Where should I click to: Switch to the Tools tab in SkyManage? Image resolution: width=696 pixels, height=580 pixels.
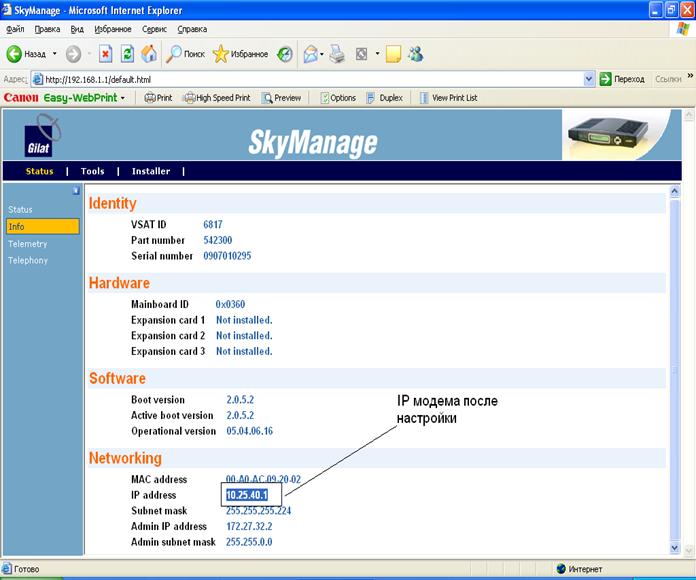click(x=92, y=171)
